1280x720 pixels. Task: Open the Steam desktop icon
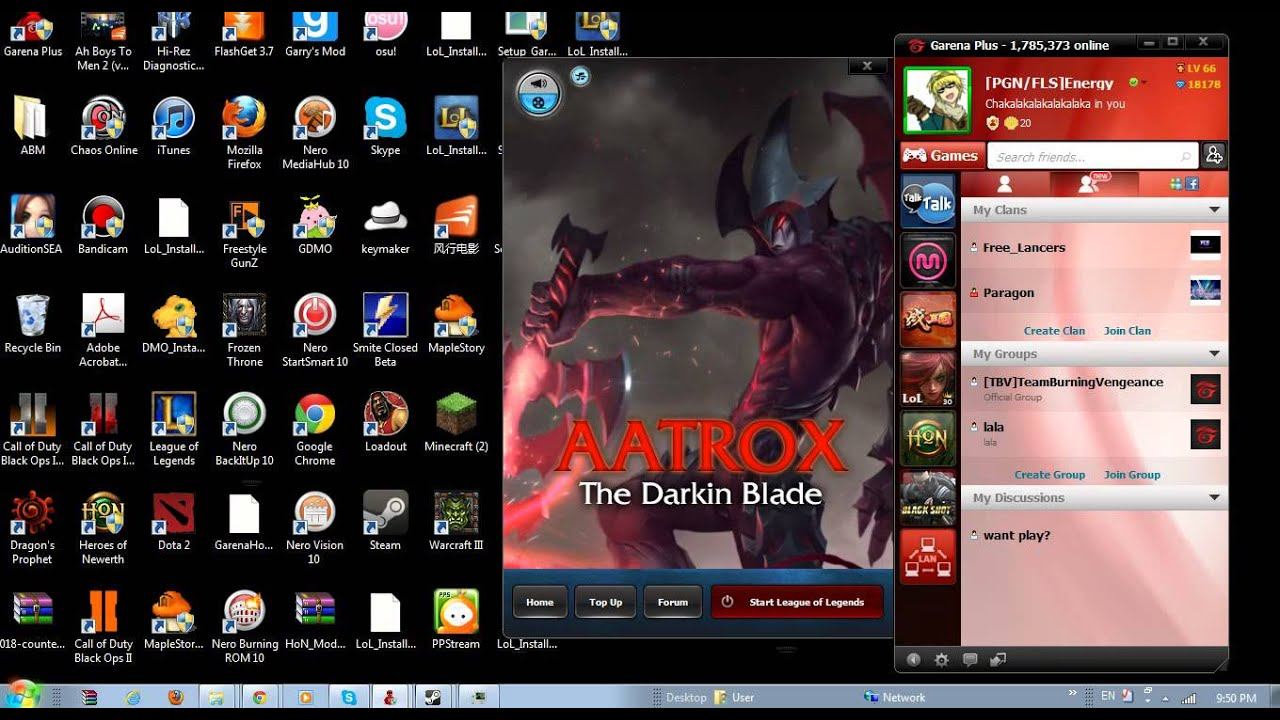pos(385,521)
